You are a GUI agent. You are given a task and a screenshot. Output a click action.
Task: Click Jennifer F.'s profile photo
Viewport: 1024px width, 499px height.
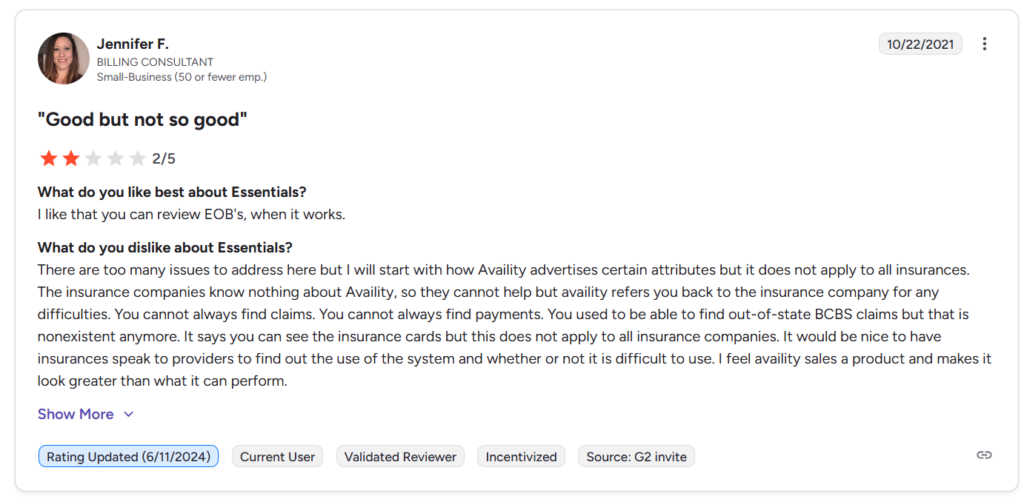pos(63,58)
